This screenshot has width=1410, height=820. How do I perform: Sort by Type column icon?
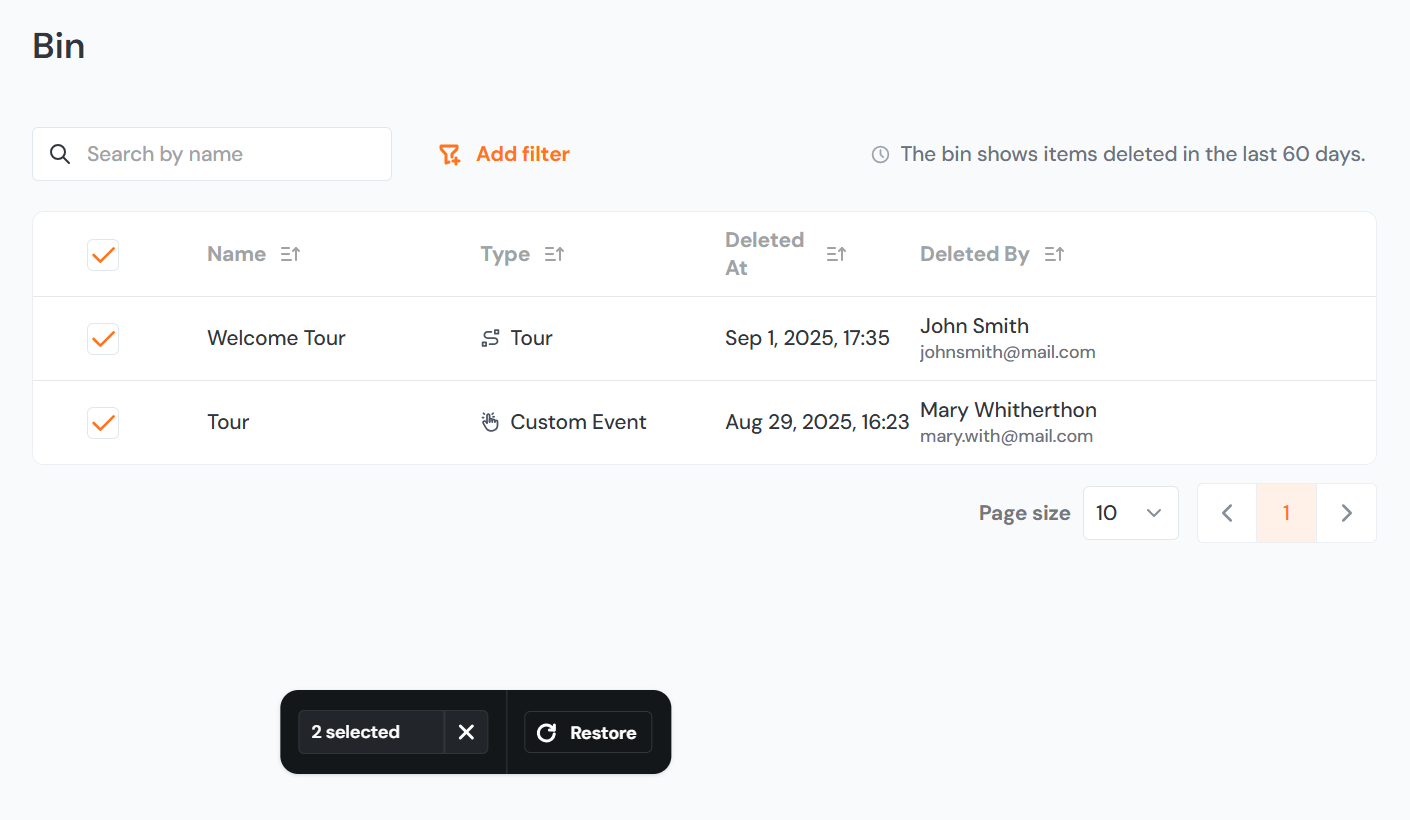coord(554,254)
